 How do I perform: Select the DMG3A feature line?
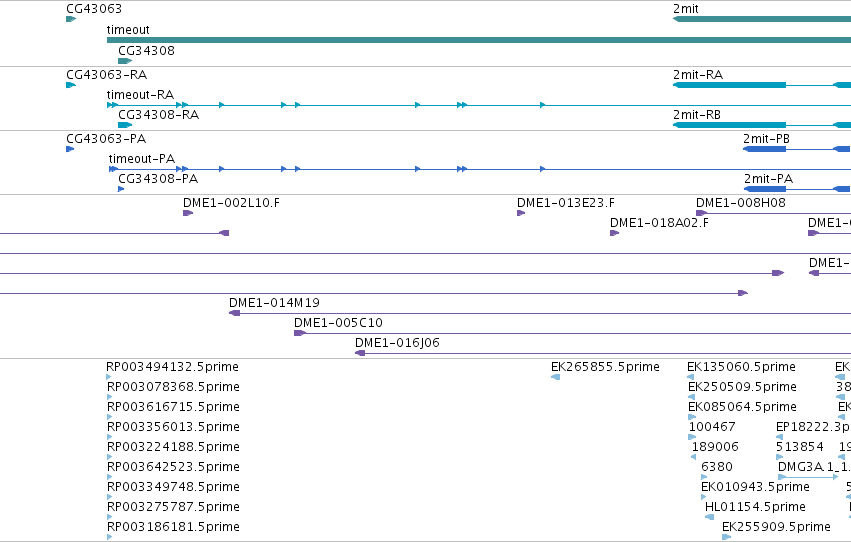point(808,477)
